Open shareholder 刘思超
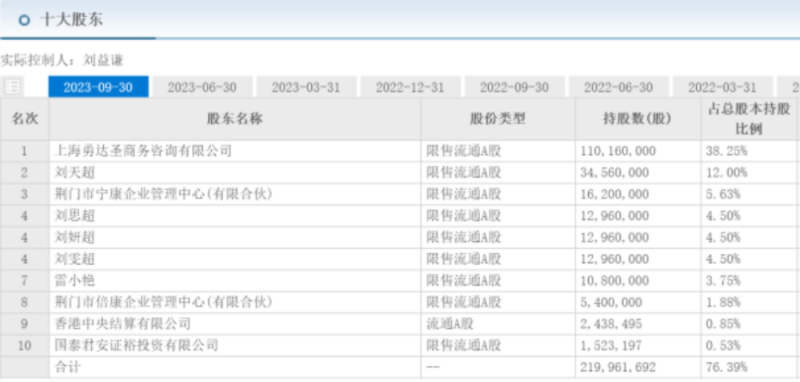Viewport: 800px width, 382px height. [x=75, y=216]
